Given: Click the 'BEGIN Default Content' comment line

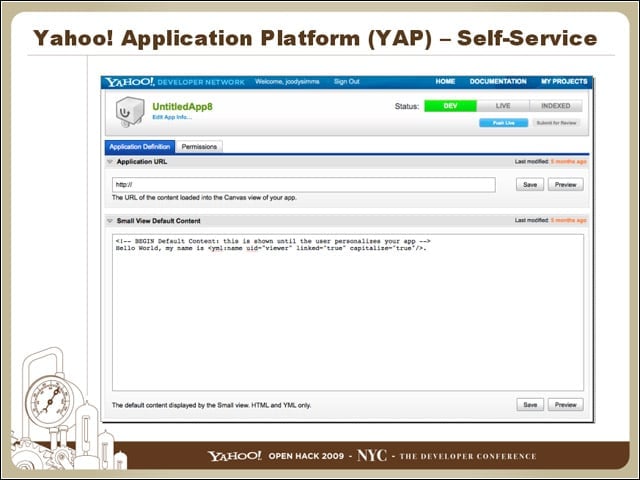Looking at the screenshot, I should pyautogui.click(x=273, y=241).
